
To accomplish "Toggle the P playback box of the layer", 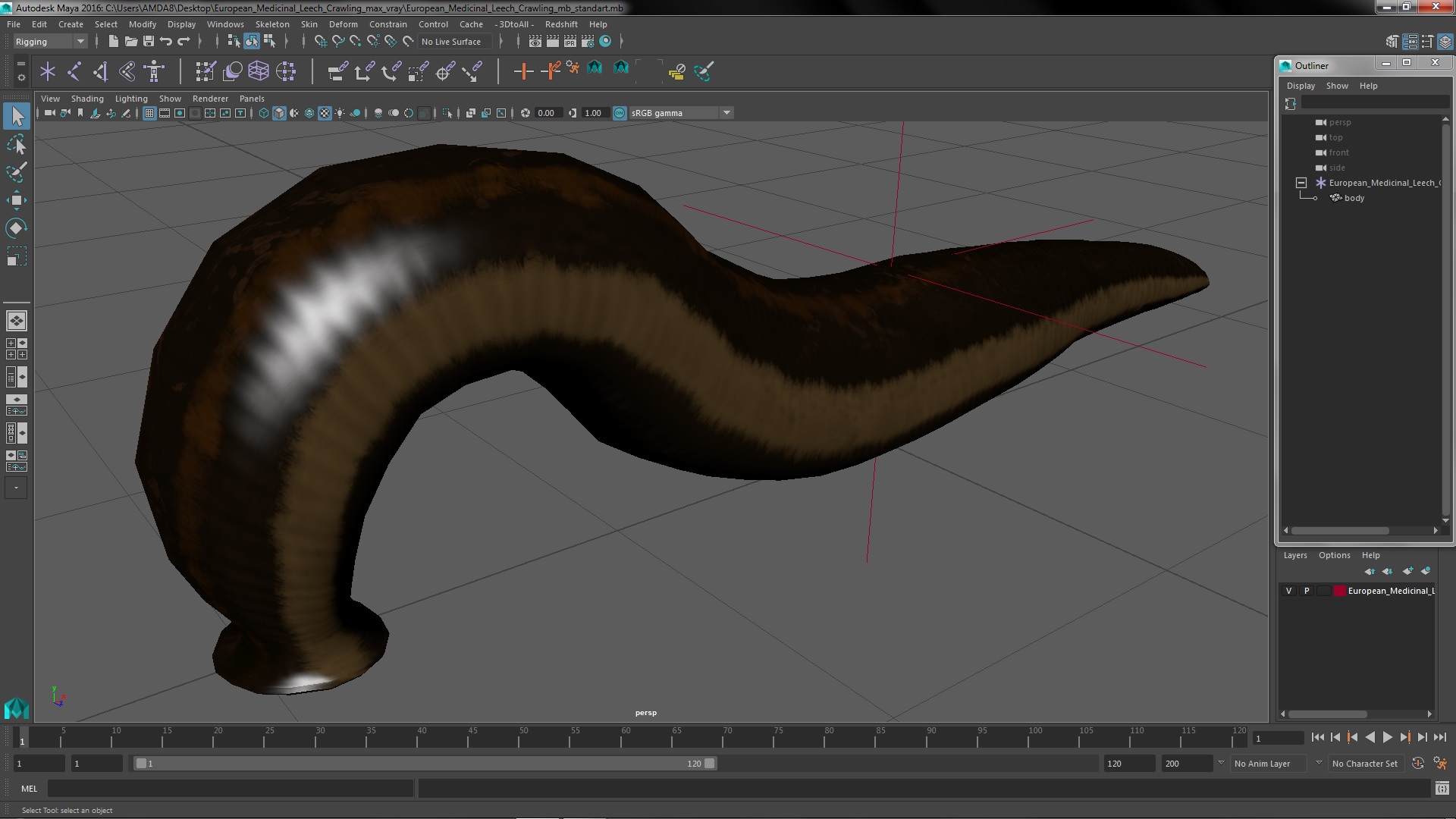I will pyautogui.click(x=1306, y=591).
